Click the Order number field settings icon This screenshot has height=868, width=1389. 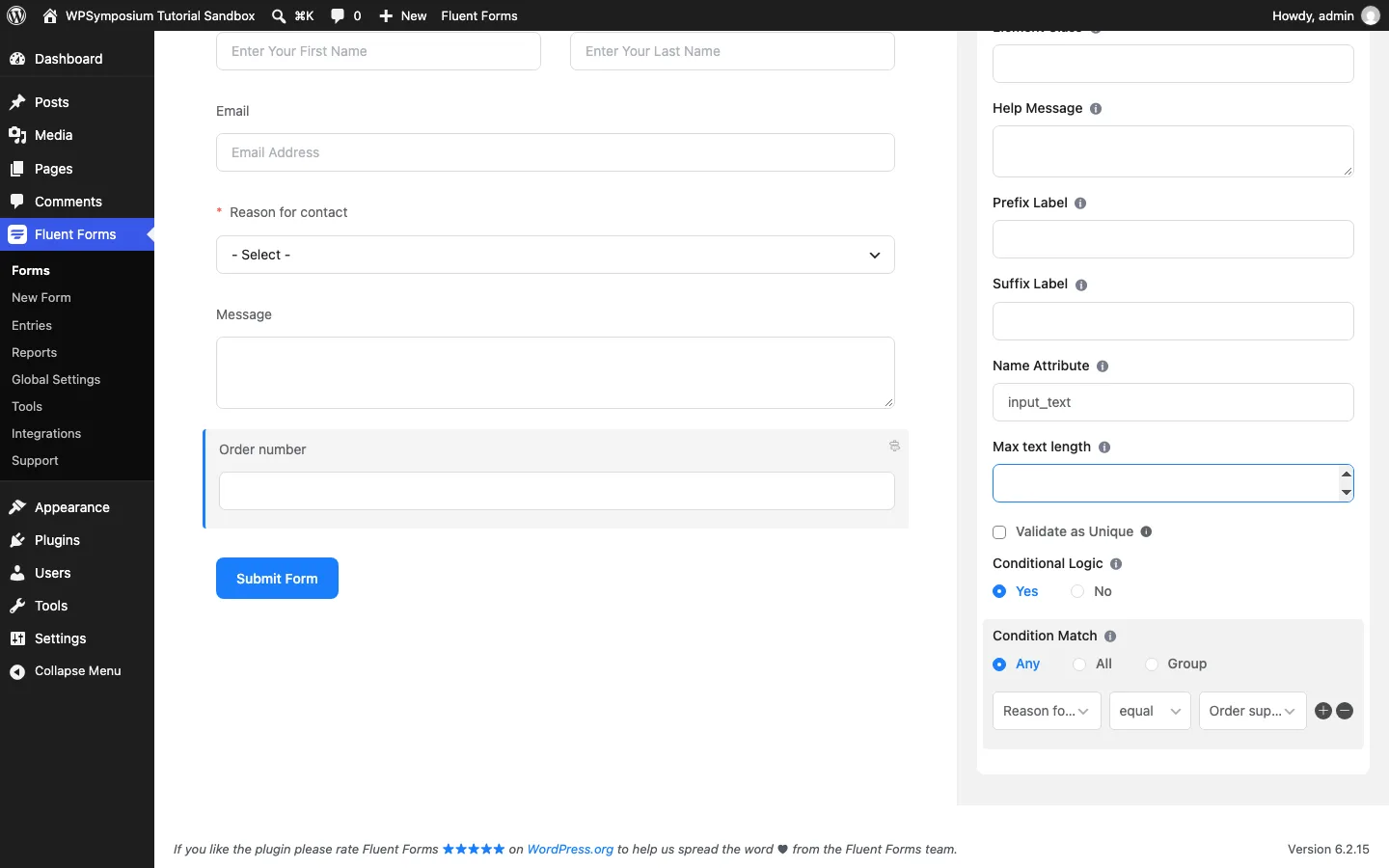point(894,446)
